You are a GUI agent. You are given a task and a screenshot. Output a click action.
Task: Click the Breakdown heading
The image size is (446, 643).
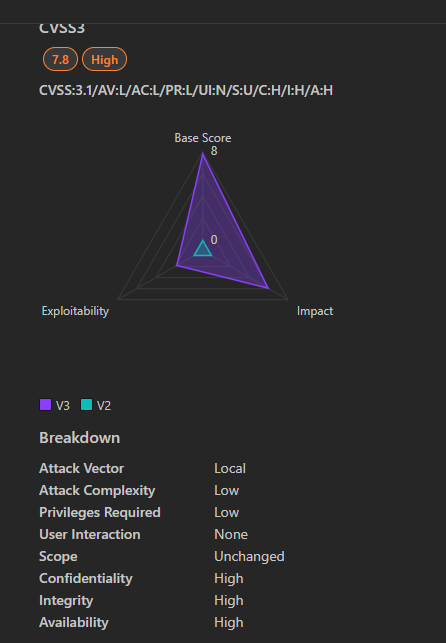pyautogui.click(x=80, y=438)
